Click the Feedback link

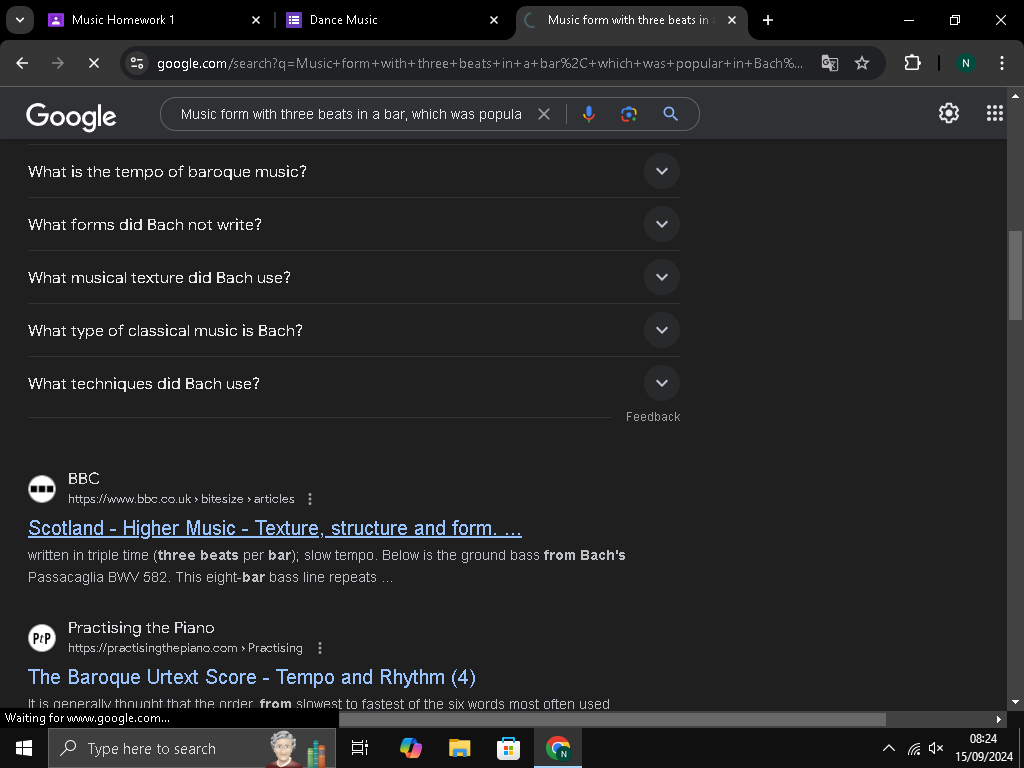[653, 417]
